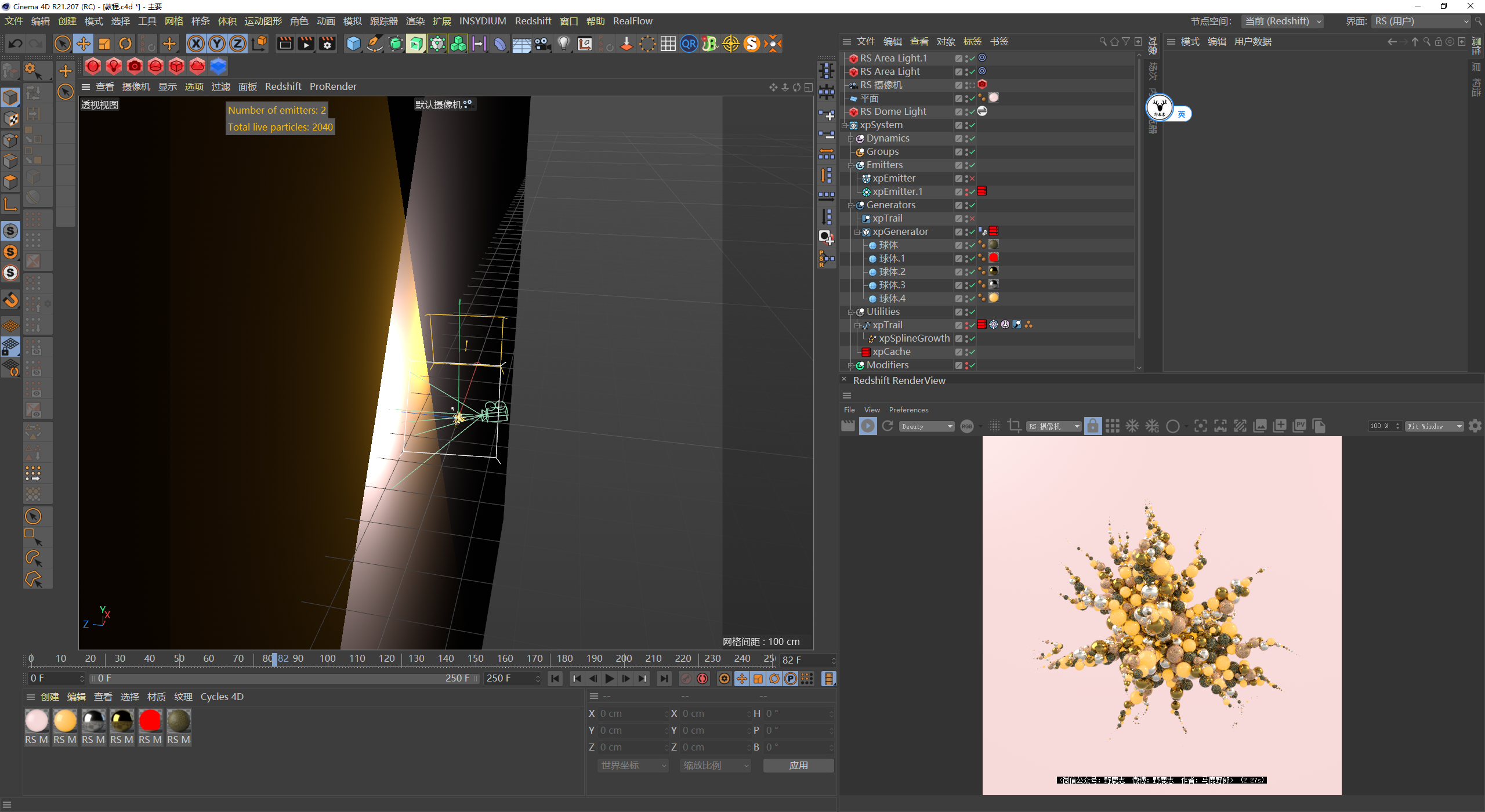
Task: Select the red RS material swatch
Action: 150,721
